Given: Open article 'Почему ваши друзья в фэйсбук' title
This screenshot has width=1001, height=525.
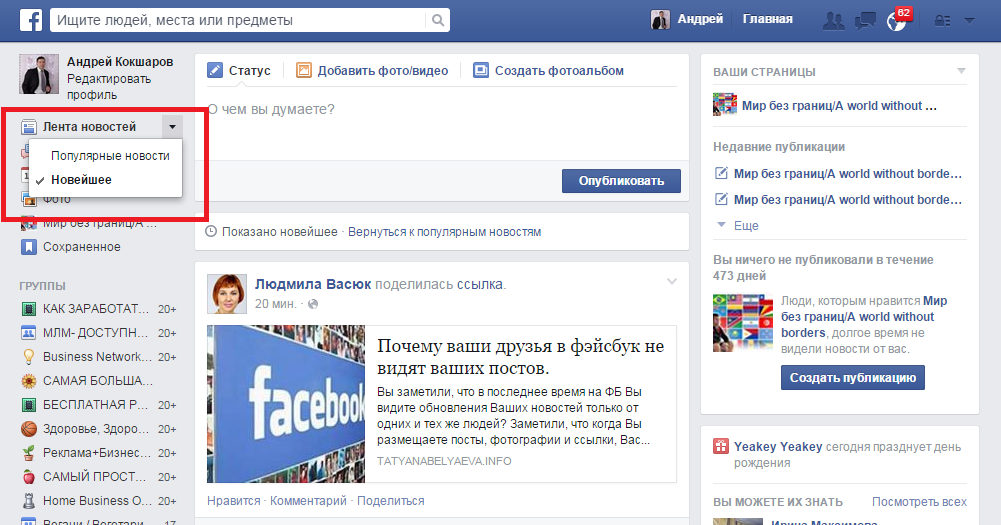Looking at the screenshot, I should tap(520, 356).
